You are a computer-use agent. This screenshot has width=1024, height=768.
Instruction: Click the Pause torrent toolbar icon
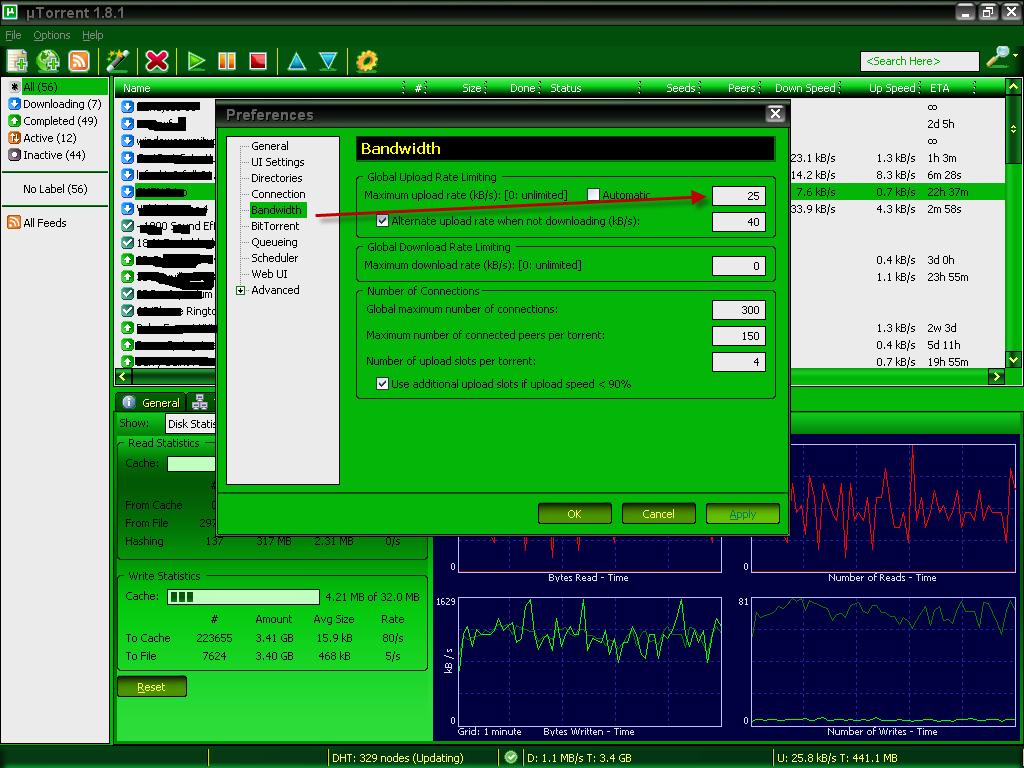click(x=227, y=61)
